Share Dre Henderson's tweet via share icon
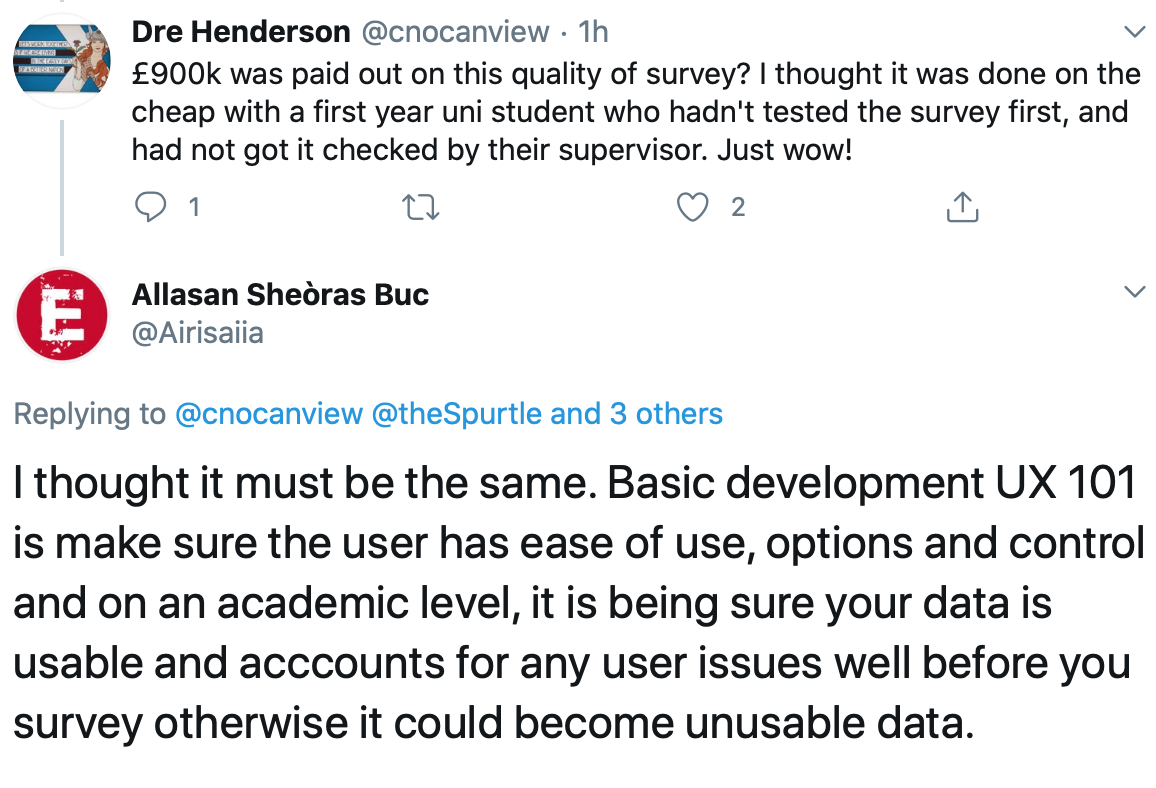1156x788 pixels. (x=962, y=207)
